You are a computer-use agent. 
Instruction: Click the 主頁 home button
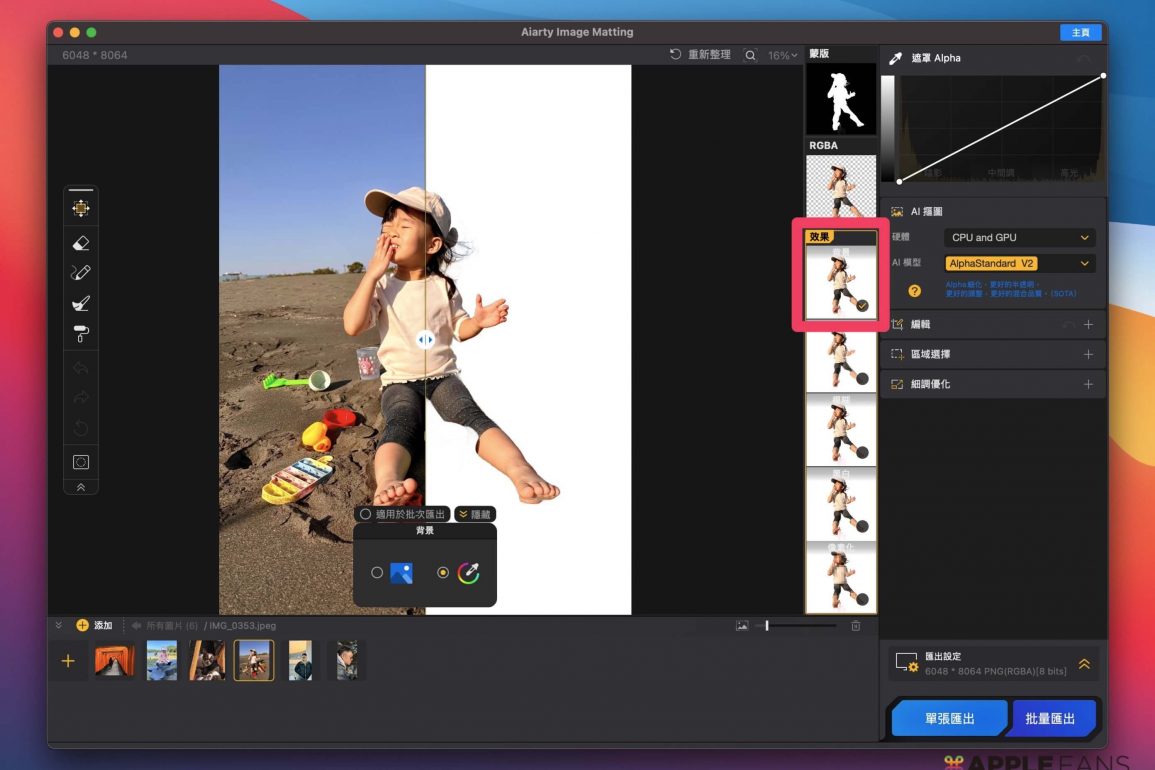1080,33
